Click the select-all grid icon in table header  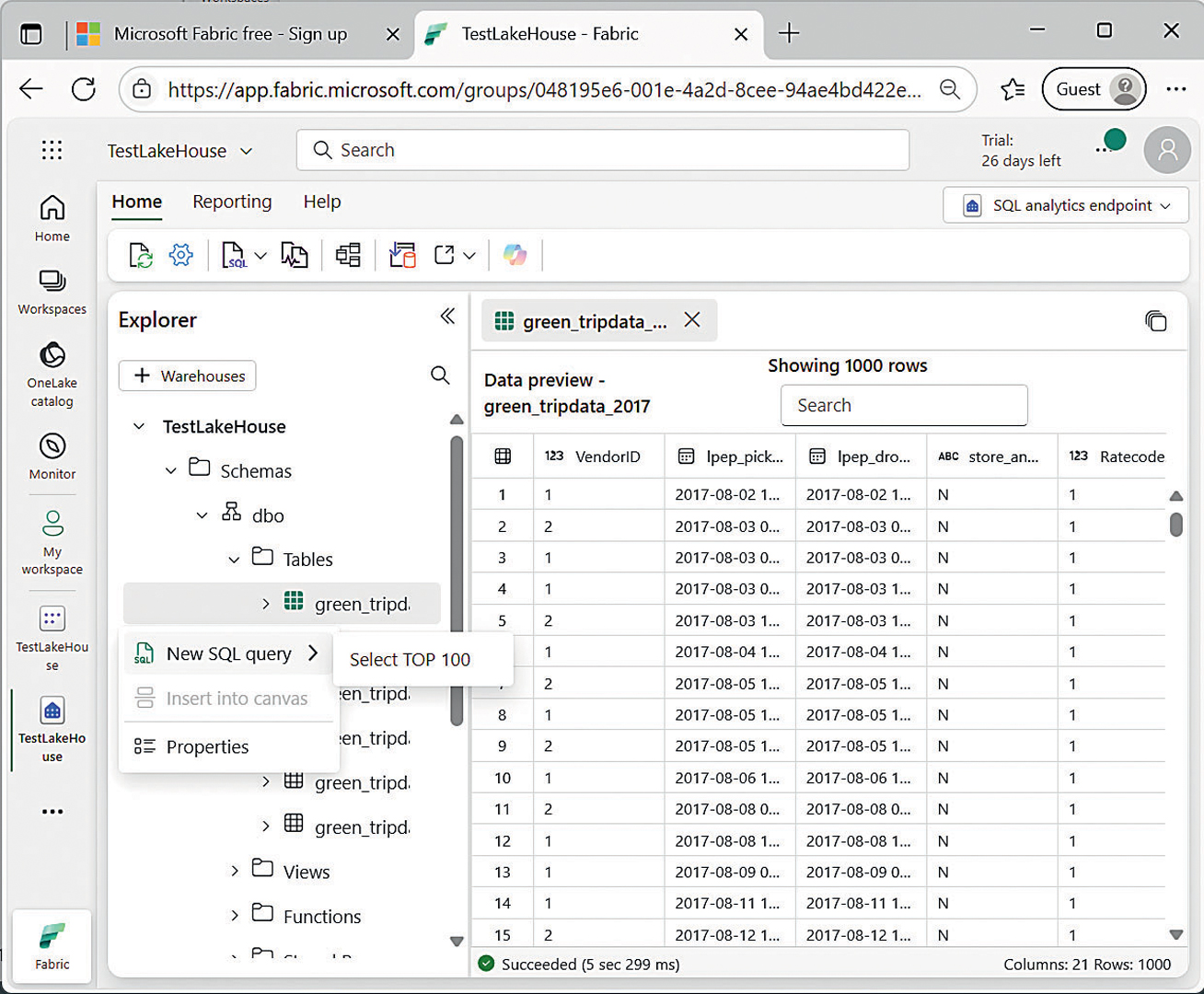tap(503, 457)
